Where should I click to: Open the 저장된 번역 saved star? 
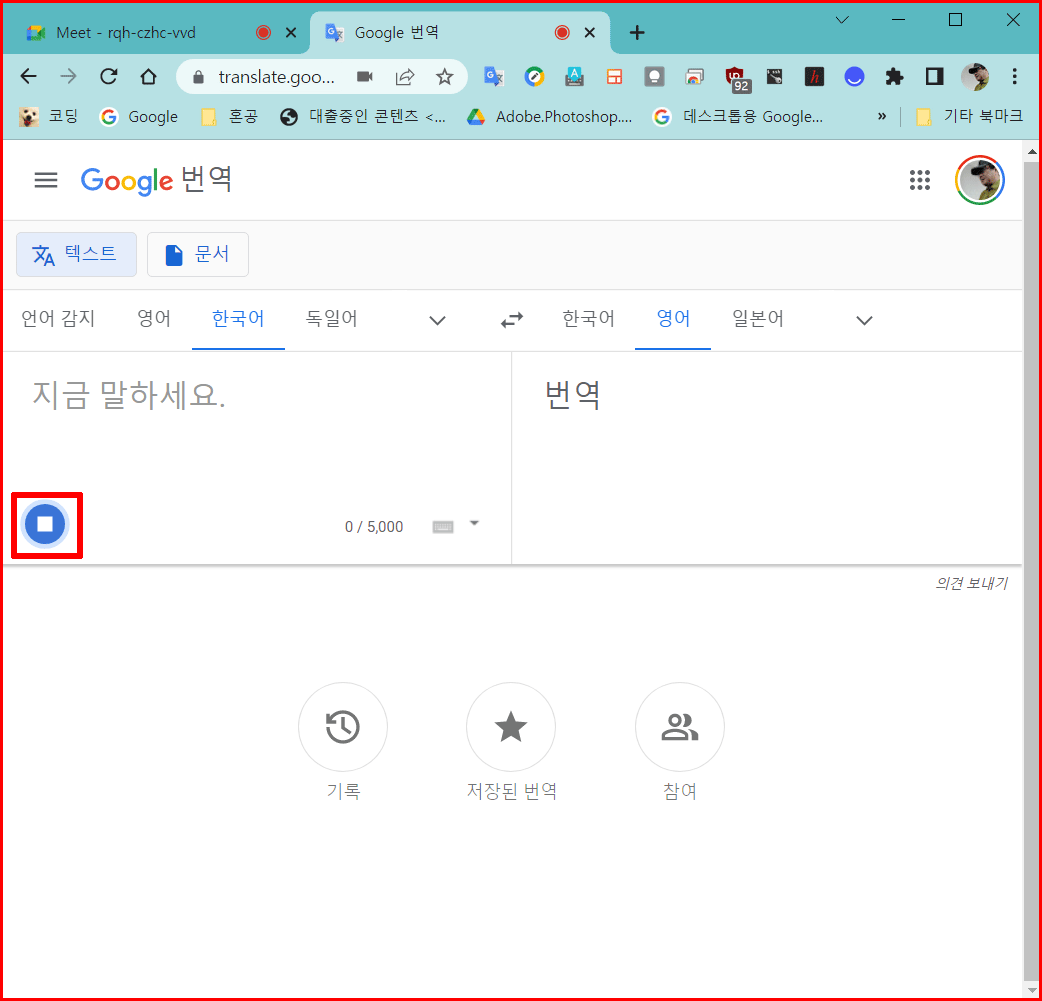point(511,726)
